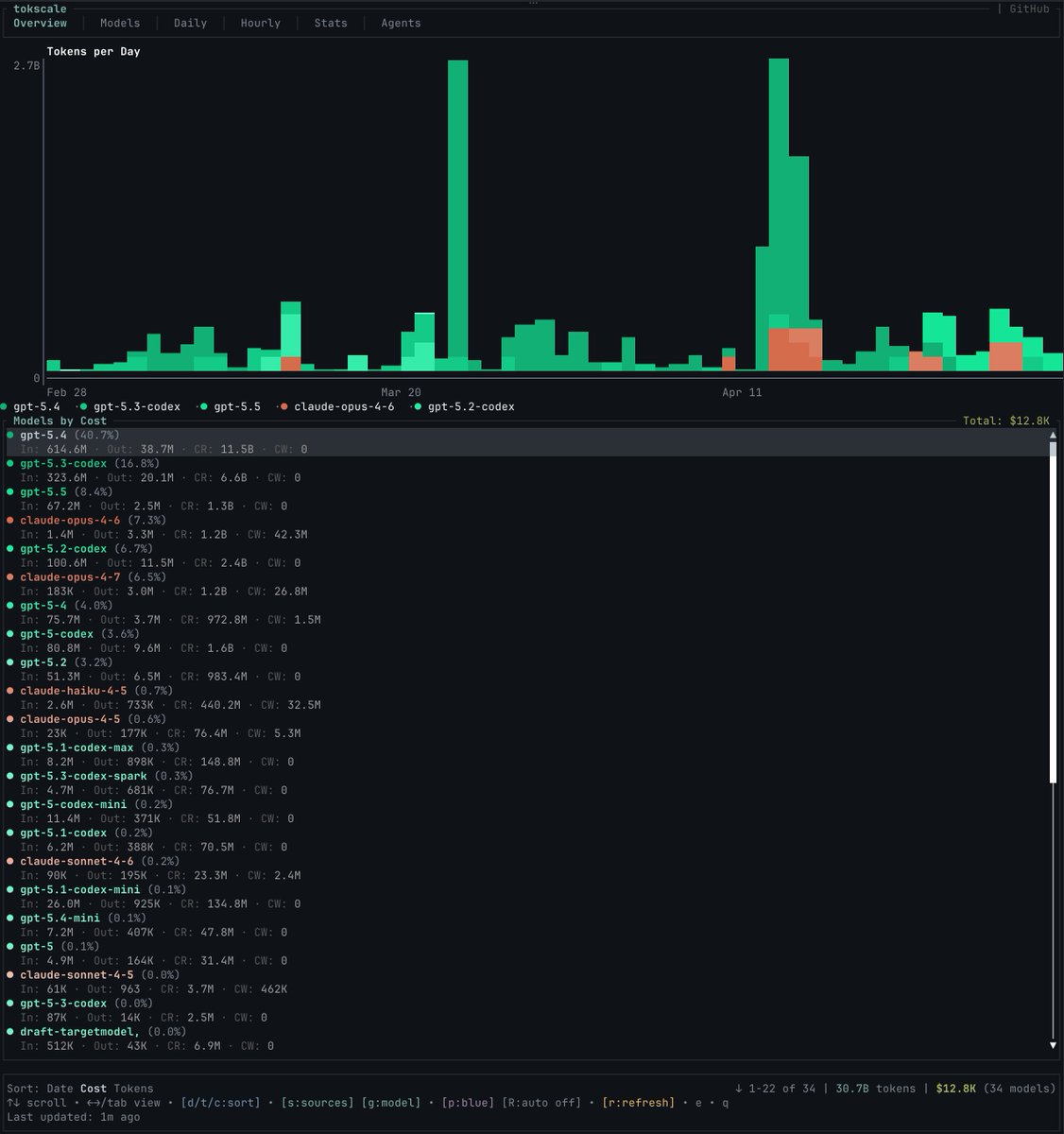Image resolution: width=1064 pixels, height=1134 pixels.
Task: Select the gpt-5.3-codex-spark row
Action: pyautogui.click(x=527, y=782)
